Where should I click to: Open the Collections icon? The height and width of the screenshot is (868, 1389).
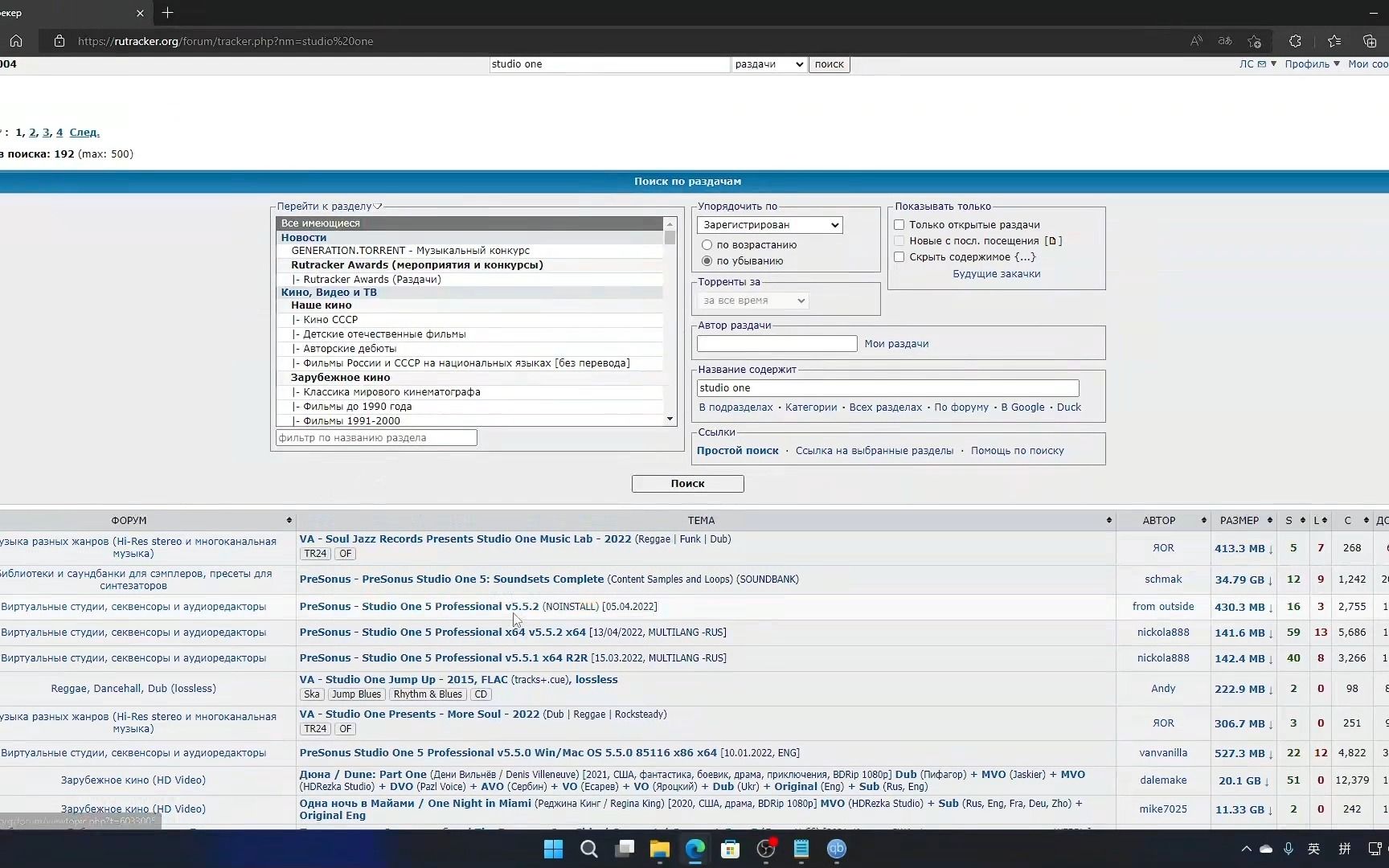point(1370,41)
